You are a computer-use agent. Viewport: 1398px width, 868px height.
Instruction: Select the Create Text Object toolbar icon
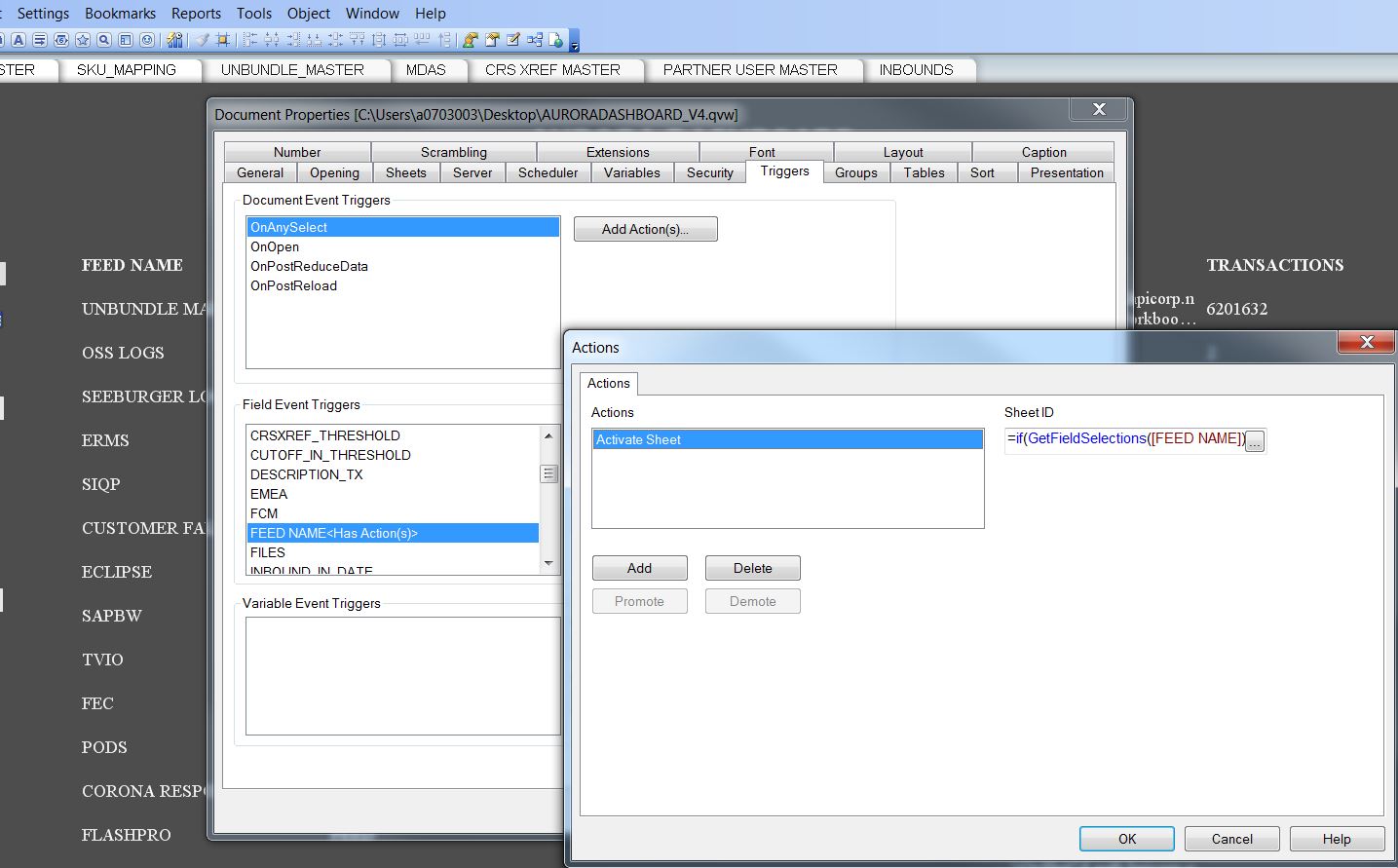coord(19,40)
